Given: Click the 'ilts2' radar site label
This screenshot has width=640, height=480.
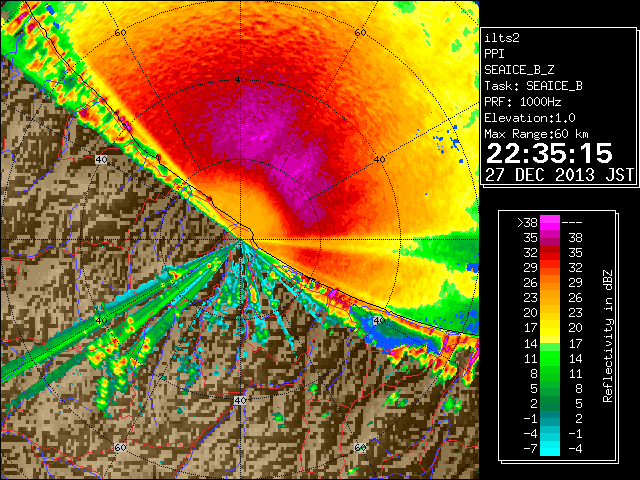Looking at the screenshot, I should tap(502, 38).
